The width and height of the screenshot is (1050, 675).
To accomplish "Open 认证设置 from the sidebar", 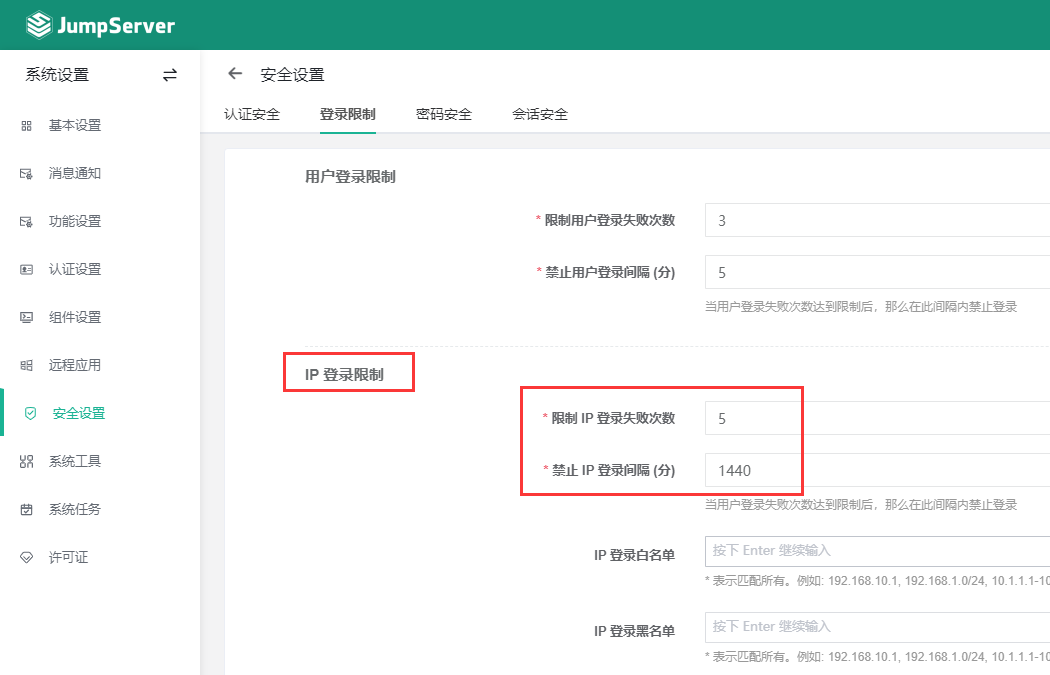I will [x=70, y=269].
